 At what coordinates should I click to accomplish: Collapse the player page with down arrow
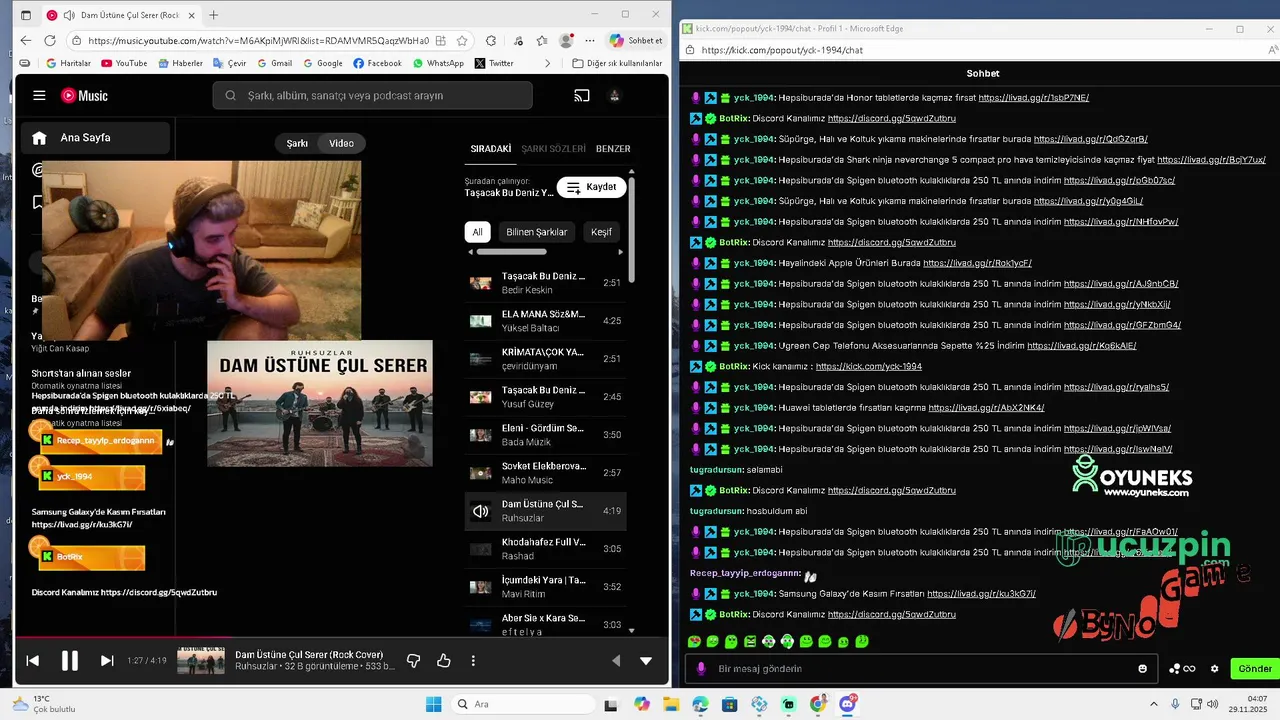(x=646, y=660)
